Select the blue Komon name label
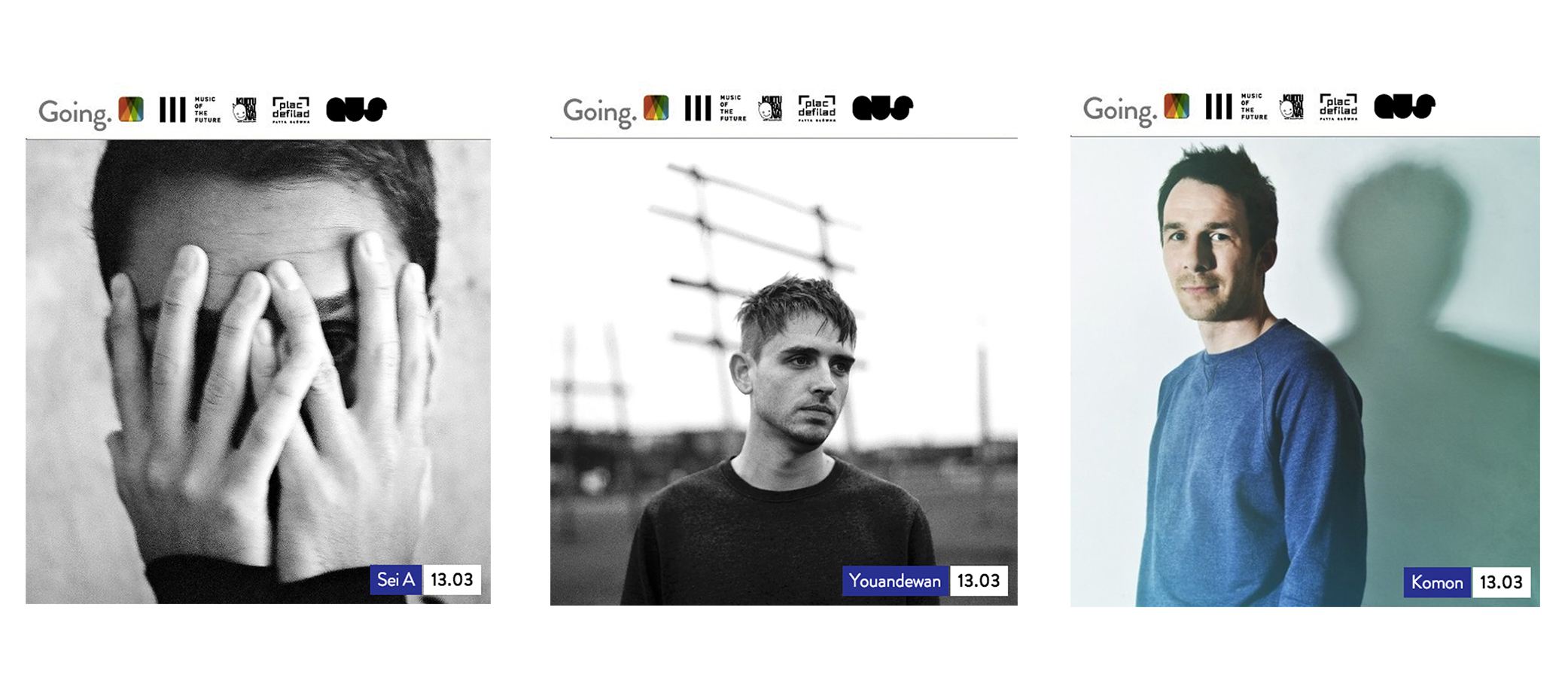The width and height of the screenshot is (1568, 687). [x=1437, y=582]
